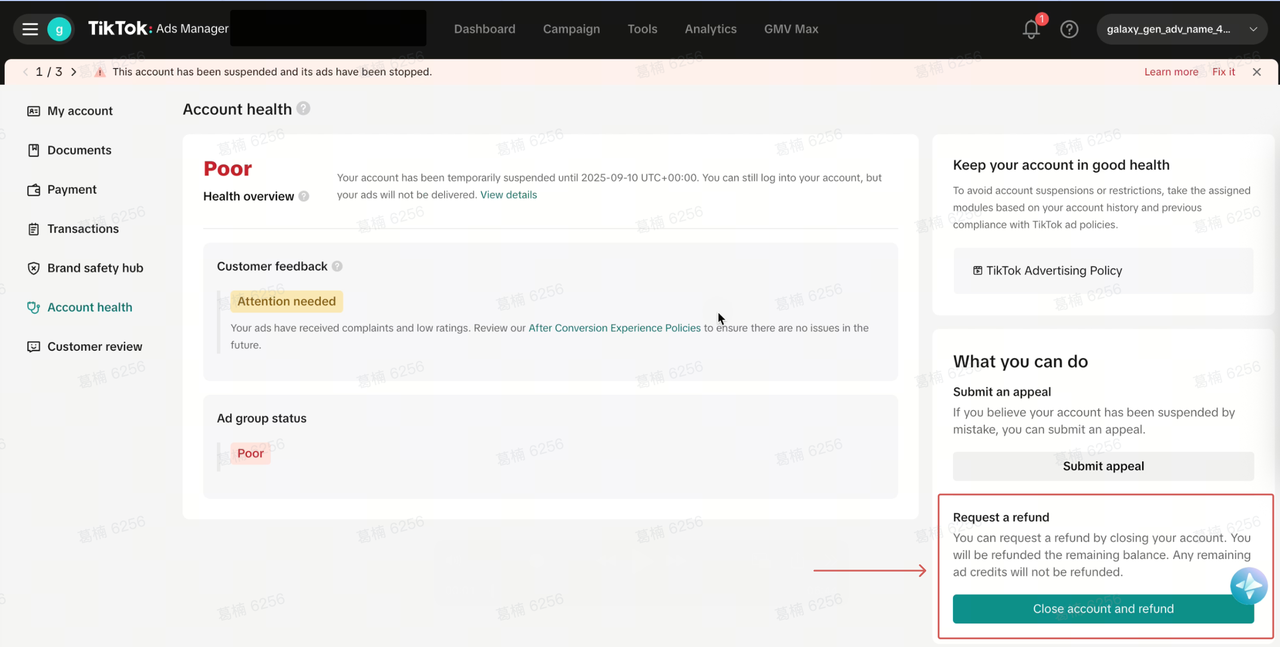Click the green account avatar icon

coord(59,29)
